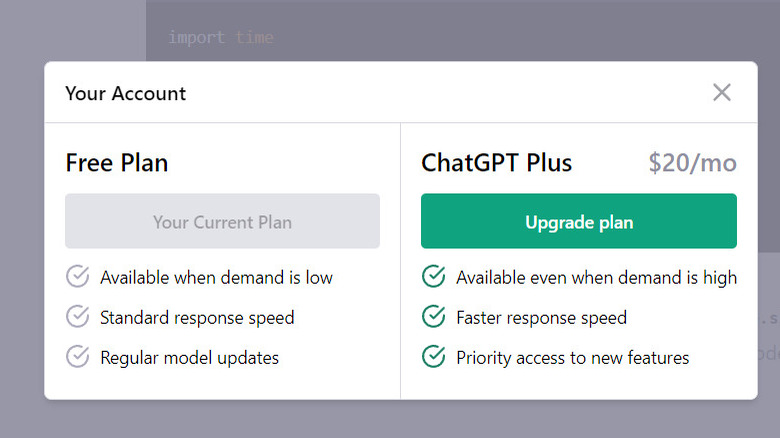Click the Regular model updates text

189,357
